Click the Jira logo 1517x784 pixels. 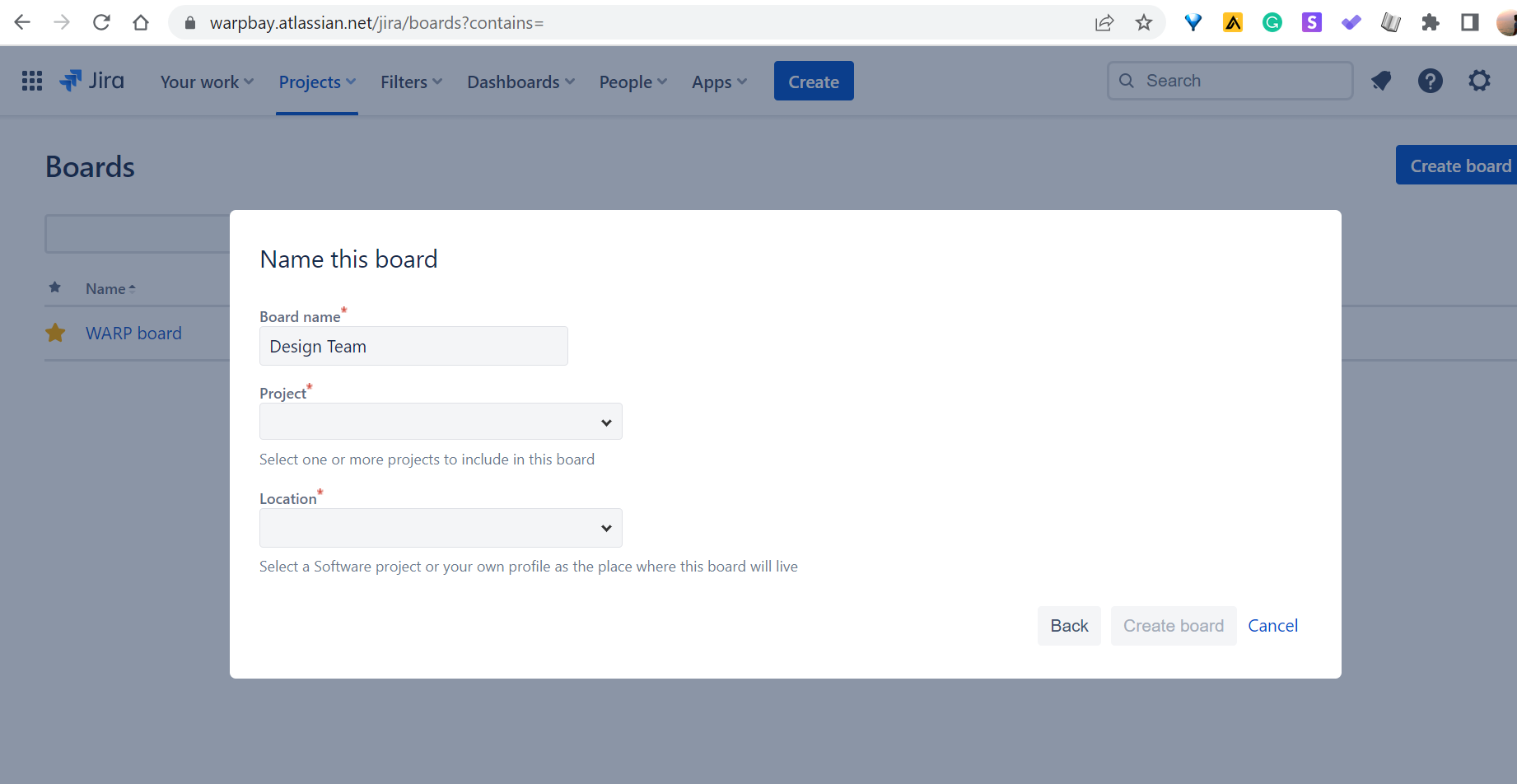(x=91, y=80)
